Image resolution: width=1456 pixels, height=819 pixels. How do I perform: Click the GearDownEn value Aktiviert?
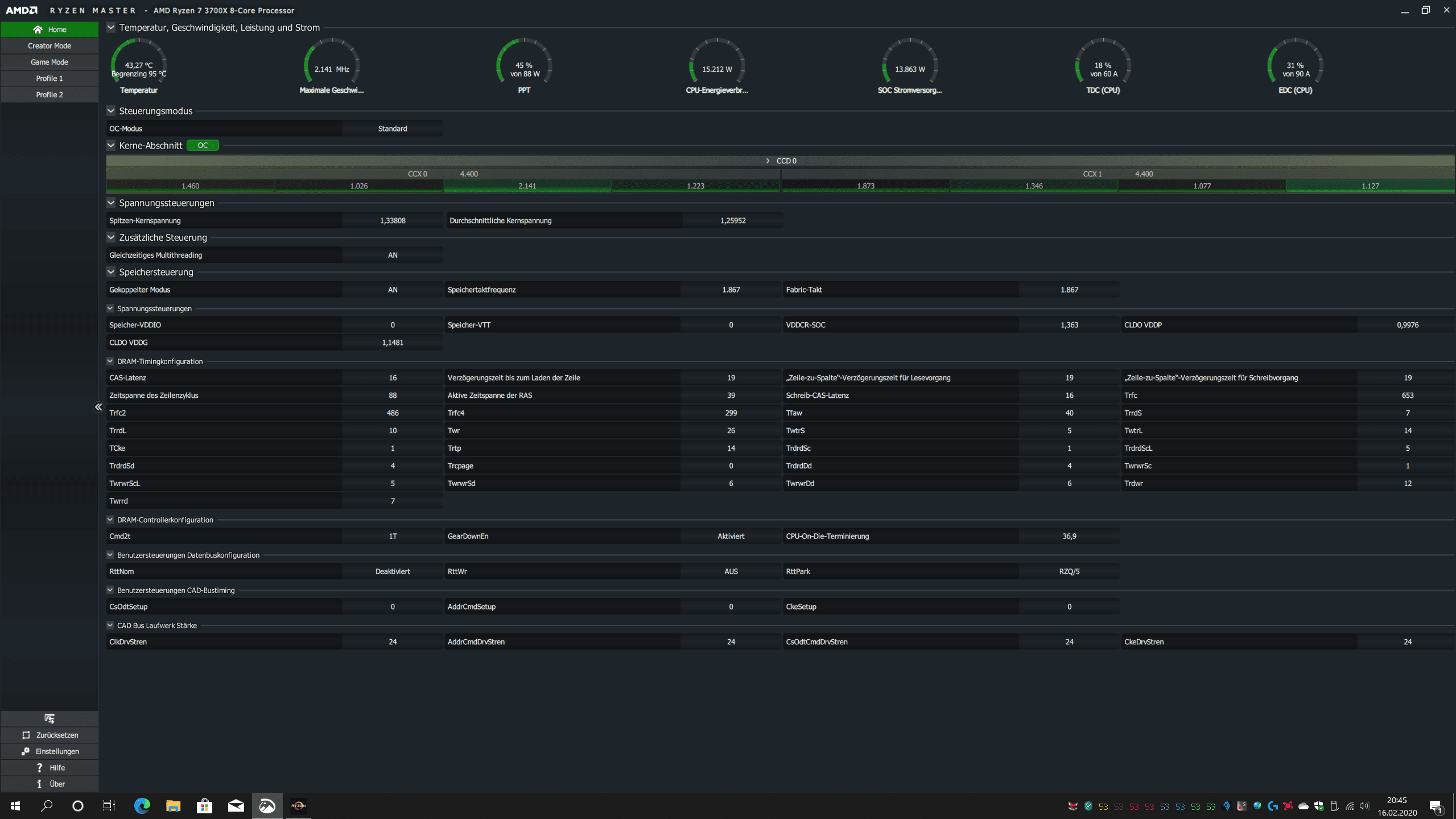[x=731, y=536]
